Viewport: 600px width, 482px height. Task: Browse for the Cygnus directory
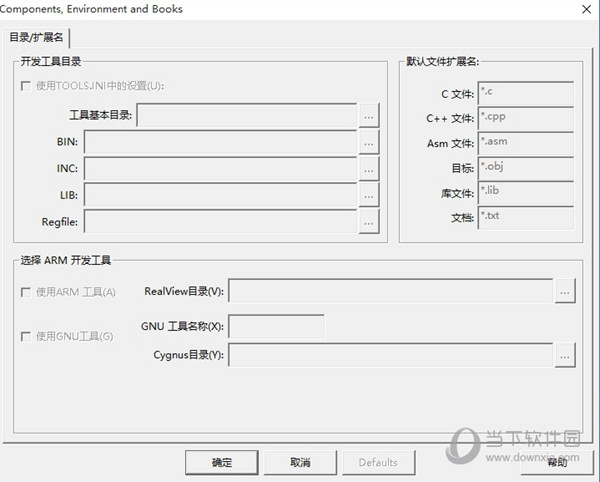[565, 355]
